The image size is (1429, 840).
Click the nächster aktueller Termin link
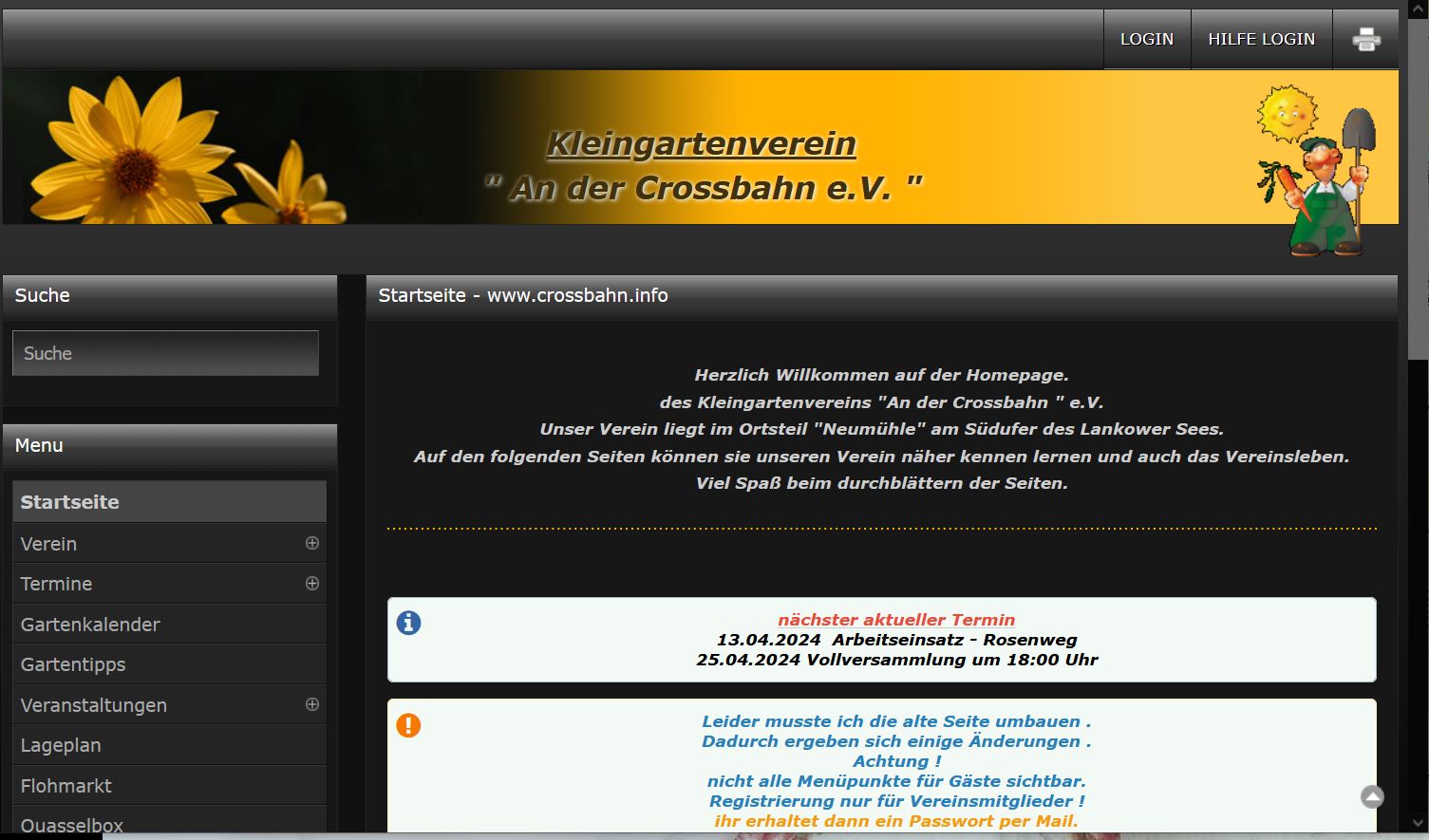tap(896, 620)
